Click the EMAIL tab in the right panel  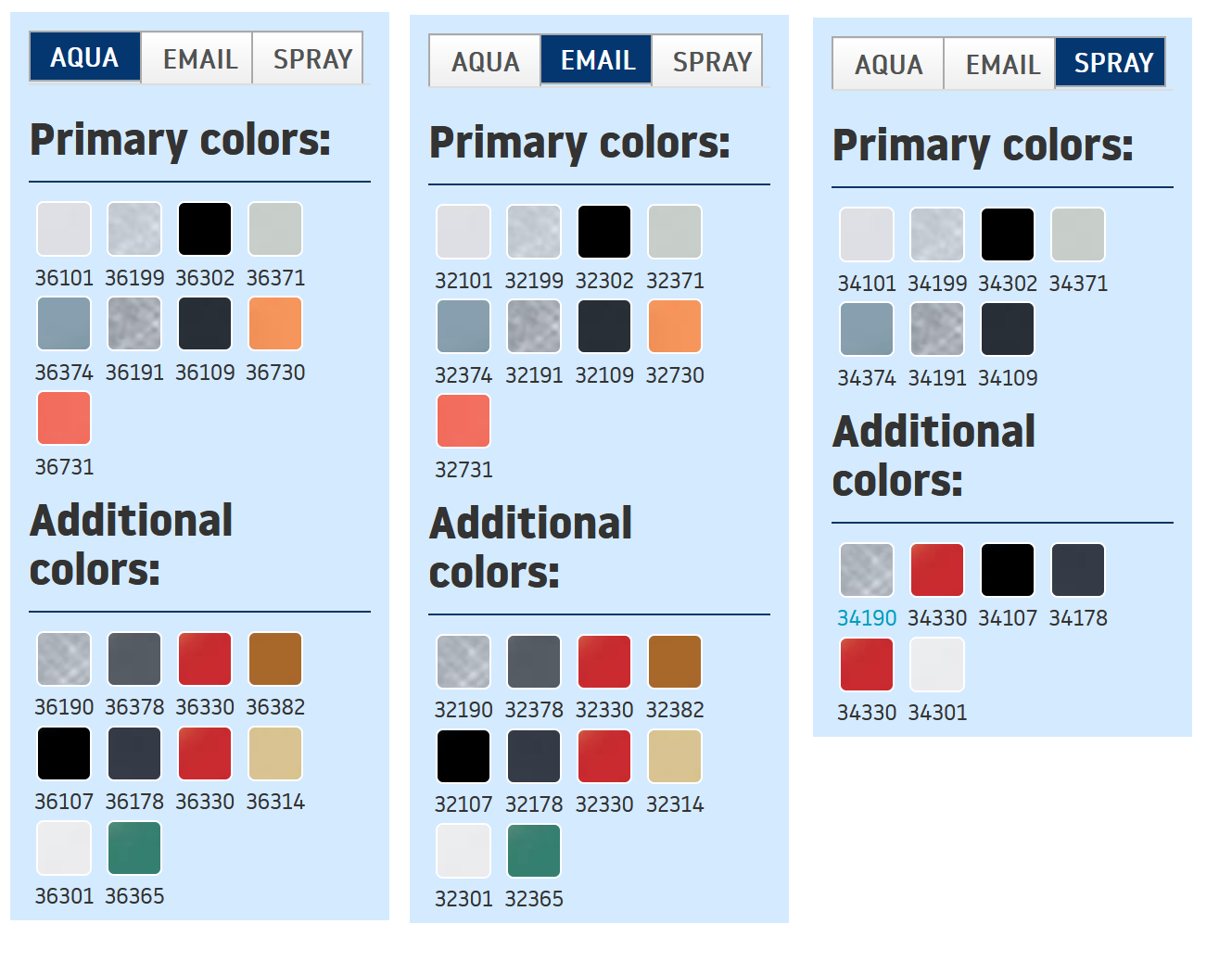pyautogui.click(x=1001, y=65)
